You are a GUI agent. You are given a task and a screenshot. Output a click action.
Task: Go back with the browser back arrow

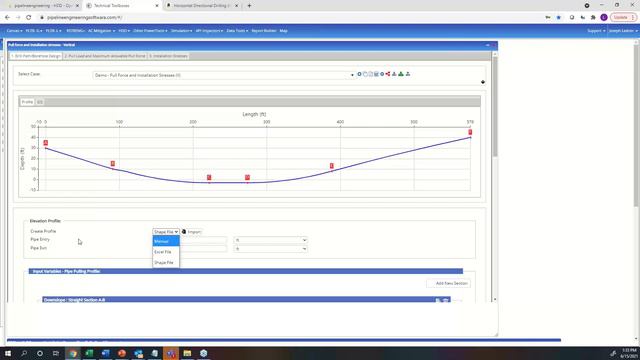tap(7, 18)
